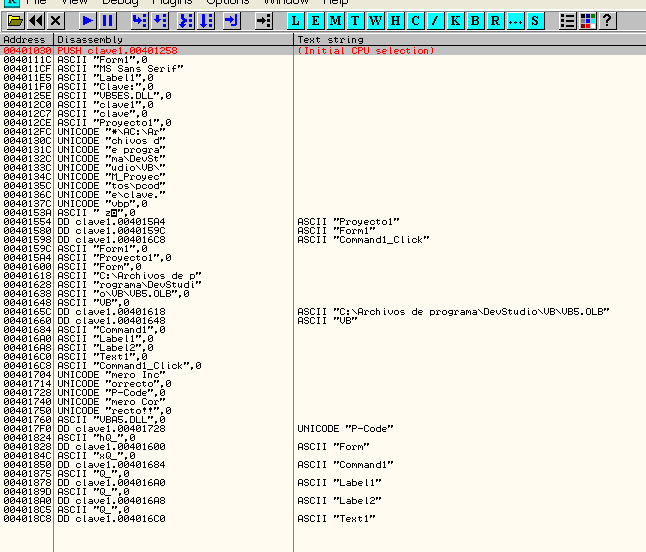
Task: Open the Appearance colors grid icon
Action: click(587, 20)
